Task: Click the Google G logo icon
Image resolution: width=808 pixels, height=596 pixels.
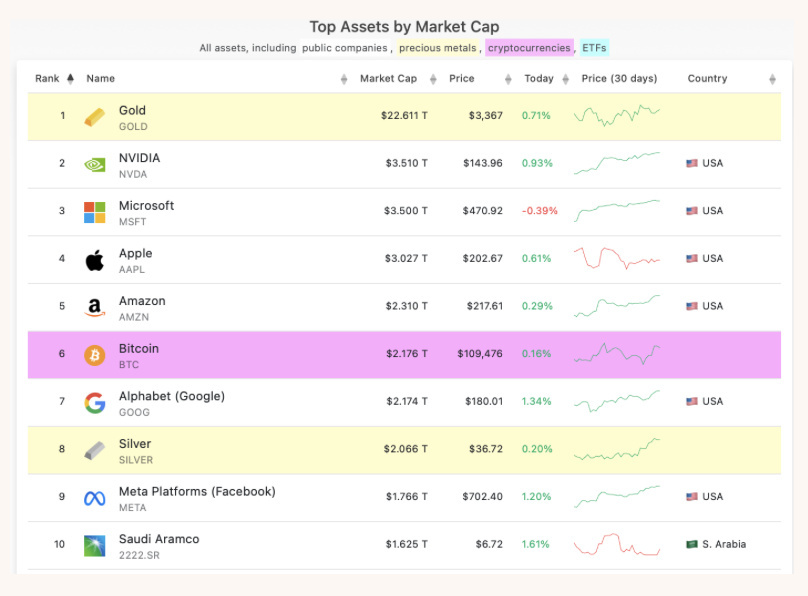Action: click(94, 403)
